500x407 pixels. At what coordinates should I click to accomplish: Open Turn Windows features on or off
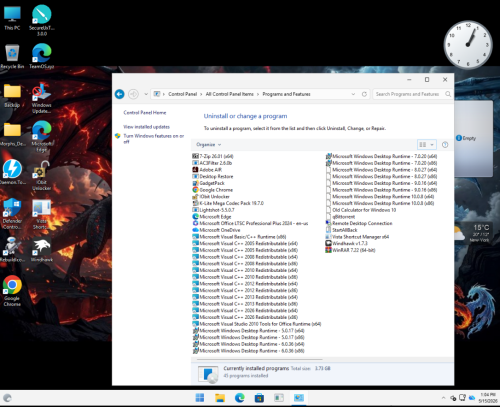click(x=154, y=139)
